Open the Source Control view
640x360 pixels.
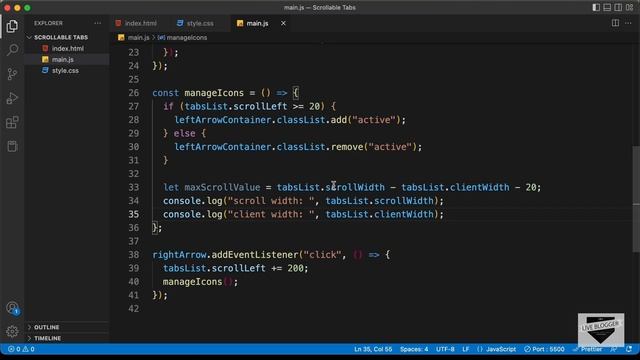(x=12, y=74)
